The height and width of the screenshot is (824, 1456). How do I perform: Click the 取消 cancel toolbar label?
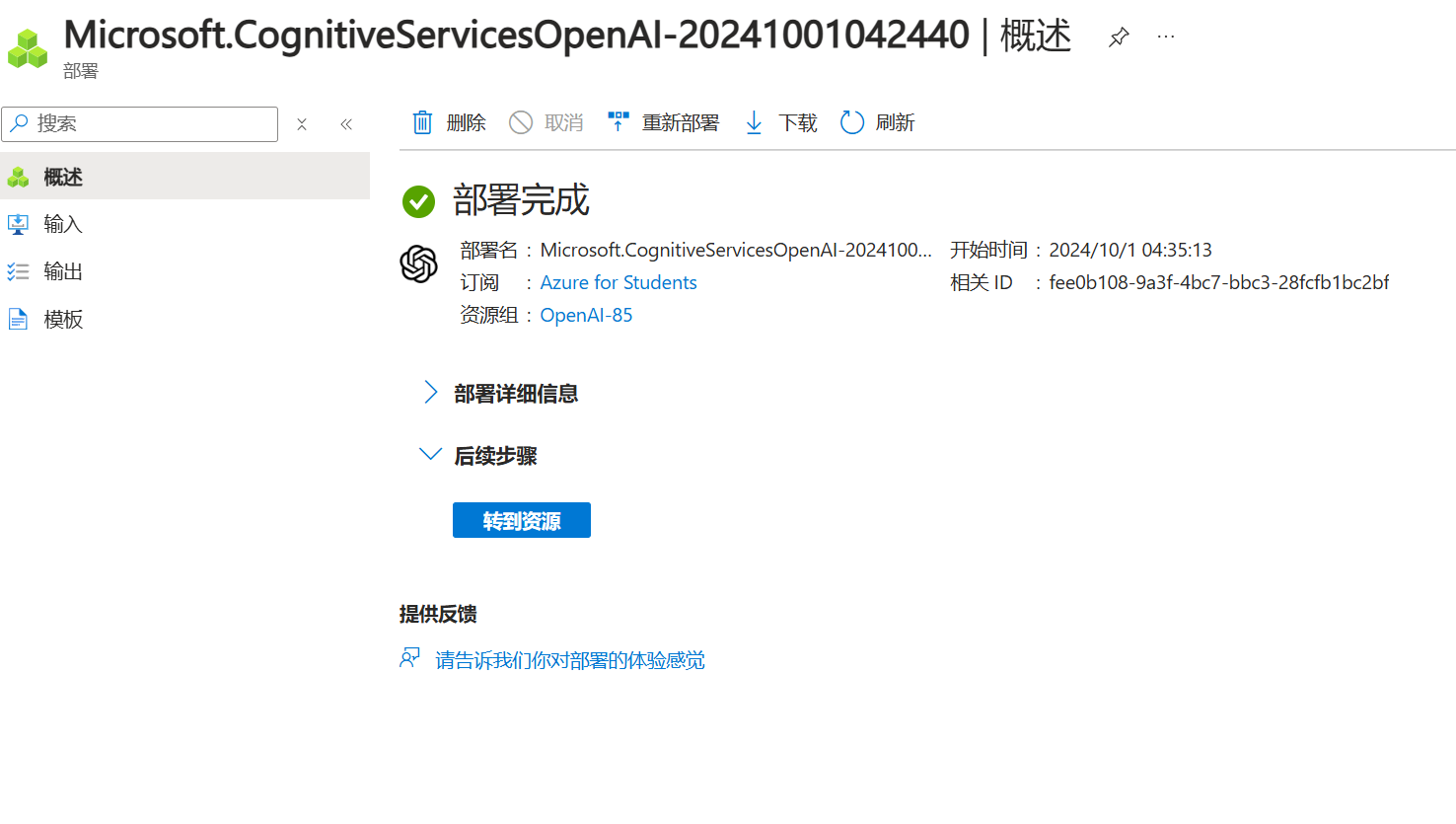coord(564,122)
